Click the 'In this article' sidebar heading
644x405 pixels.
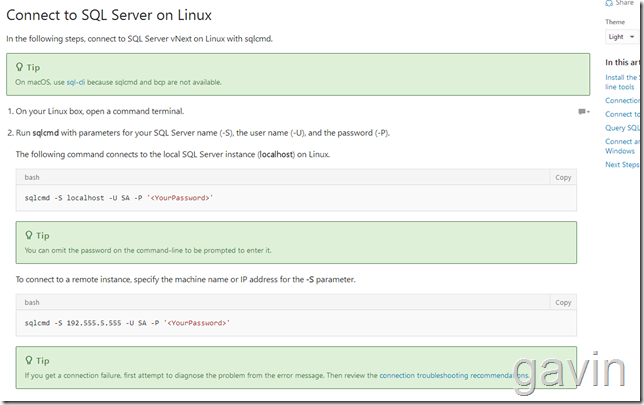(622, 62)
